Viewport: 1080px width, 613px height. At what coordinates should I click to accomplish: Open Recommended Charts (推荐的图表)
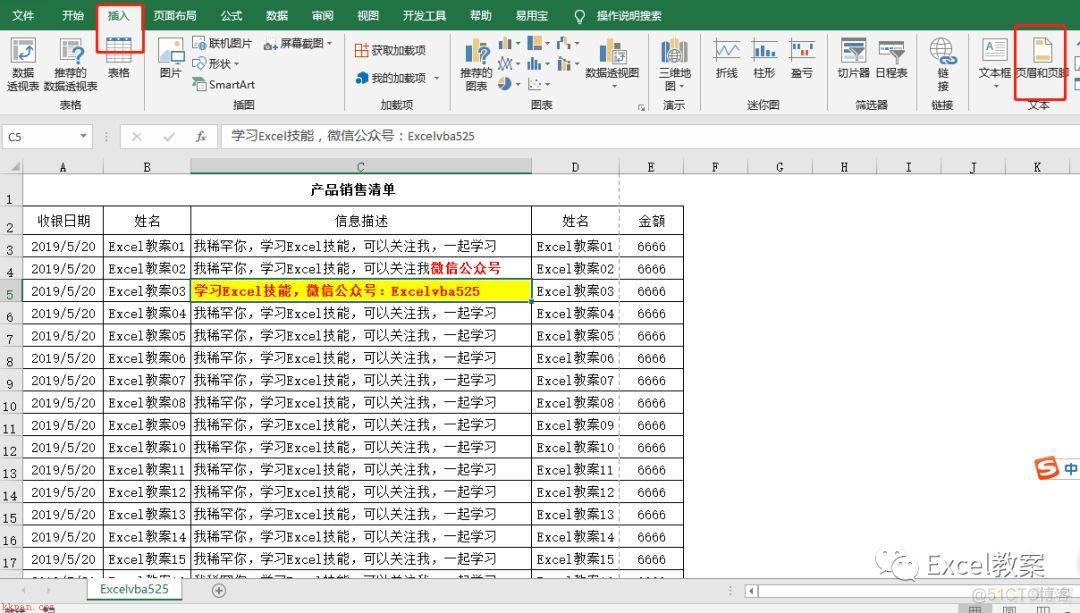pyautogui.click(x=476, y=65)
